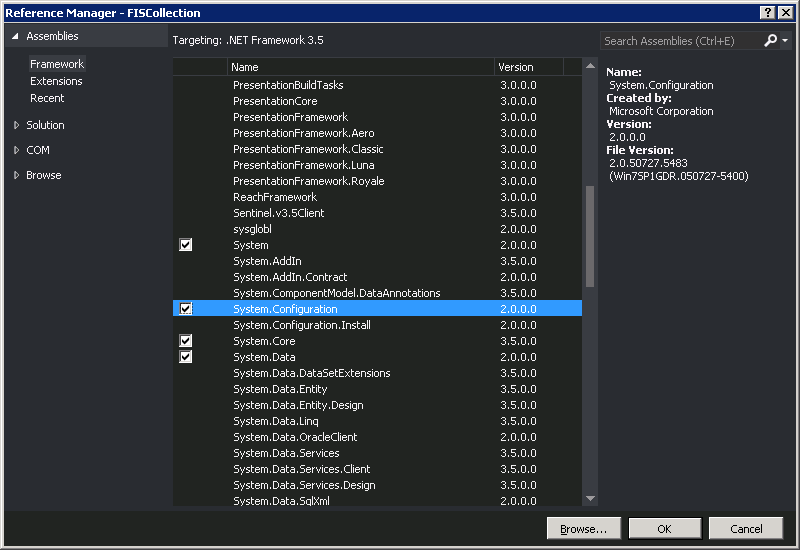This screenshot has height=550, width=800.
Task: Click the Browse... button
Action: [x=584, y=529]
